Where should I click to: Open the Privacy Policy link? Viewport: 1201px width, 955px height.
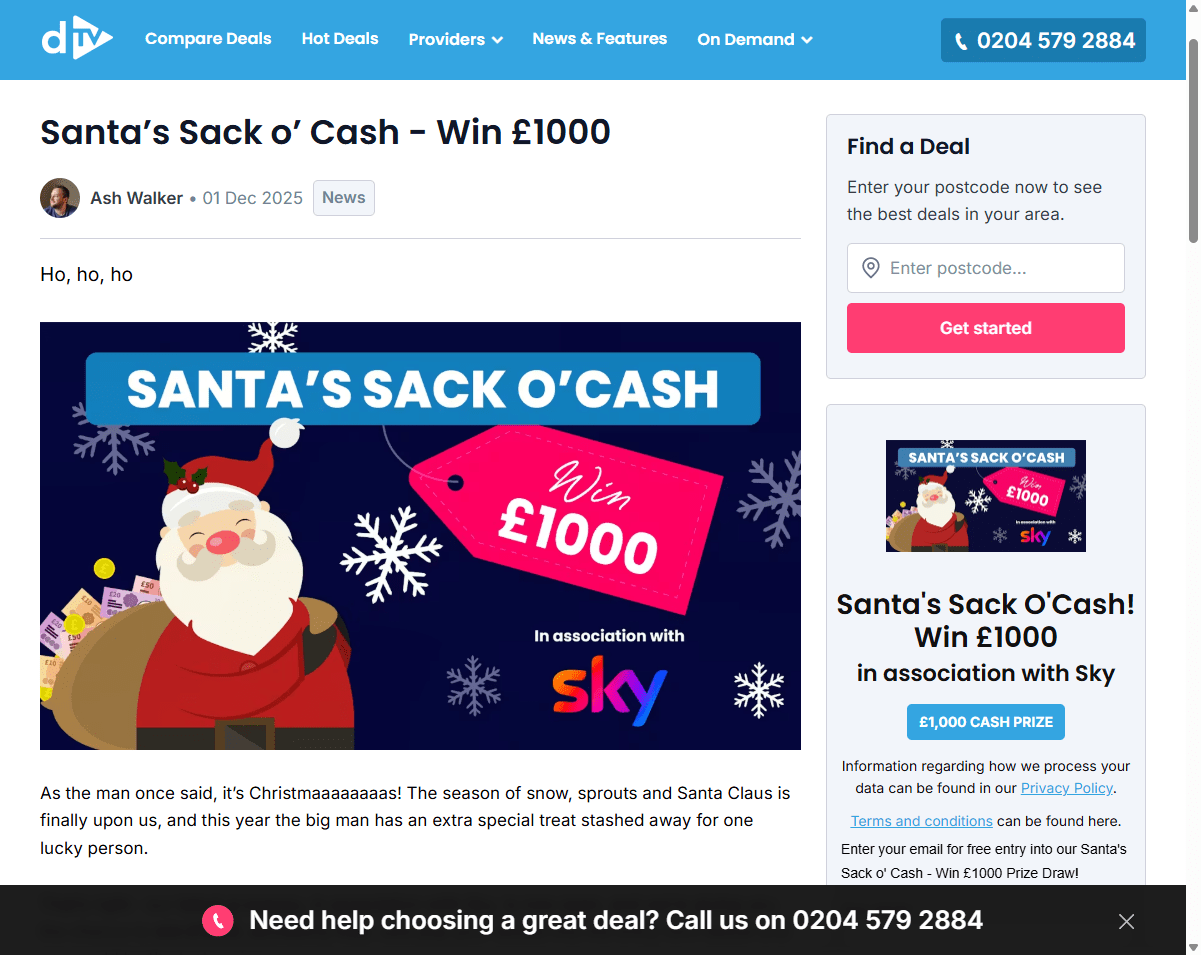click(x=1067, y=788)
